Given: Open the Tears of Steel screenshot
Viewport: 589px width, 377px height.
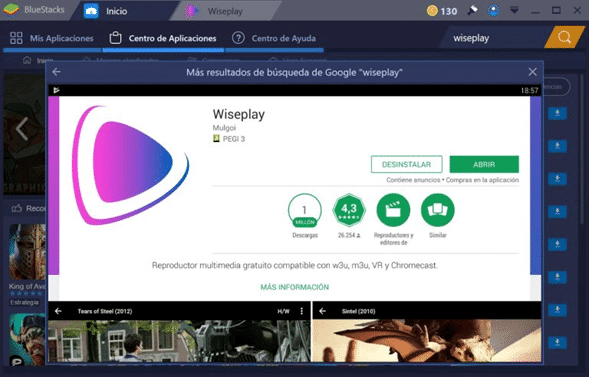Looking at the screenshot, I should pos(179,332).
